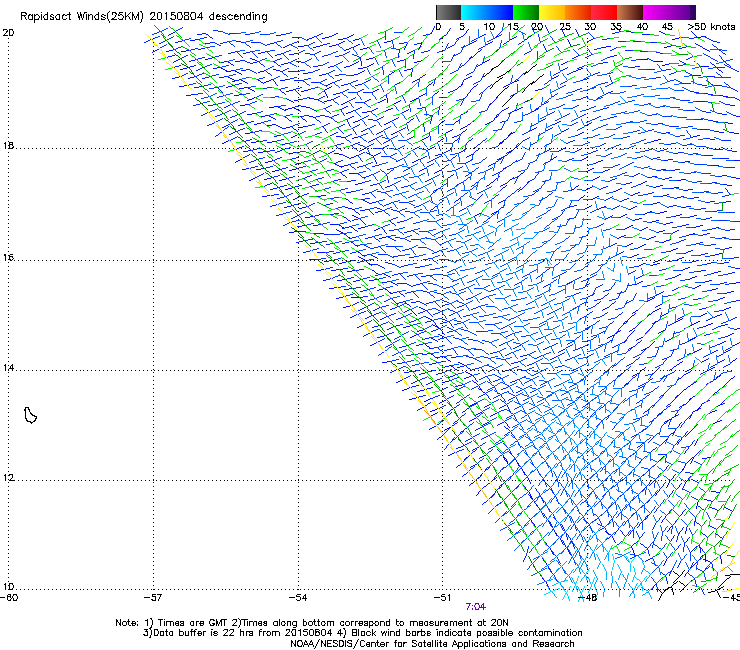Click the latitude label '14'
Image resolution: width=740 pixels, height=650 pixels.
[x=8, y=368]
